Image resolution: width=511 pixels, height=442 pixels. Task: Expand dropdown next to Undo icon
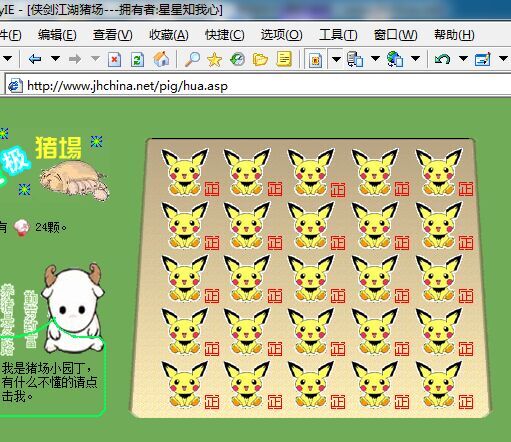[463, 59]
